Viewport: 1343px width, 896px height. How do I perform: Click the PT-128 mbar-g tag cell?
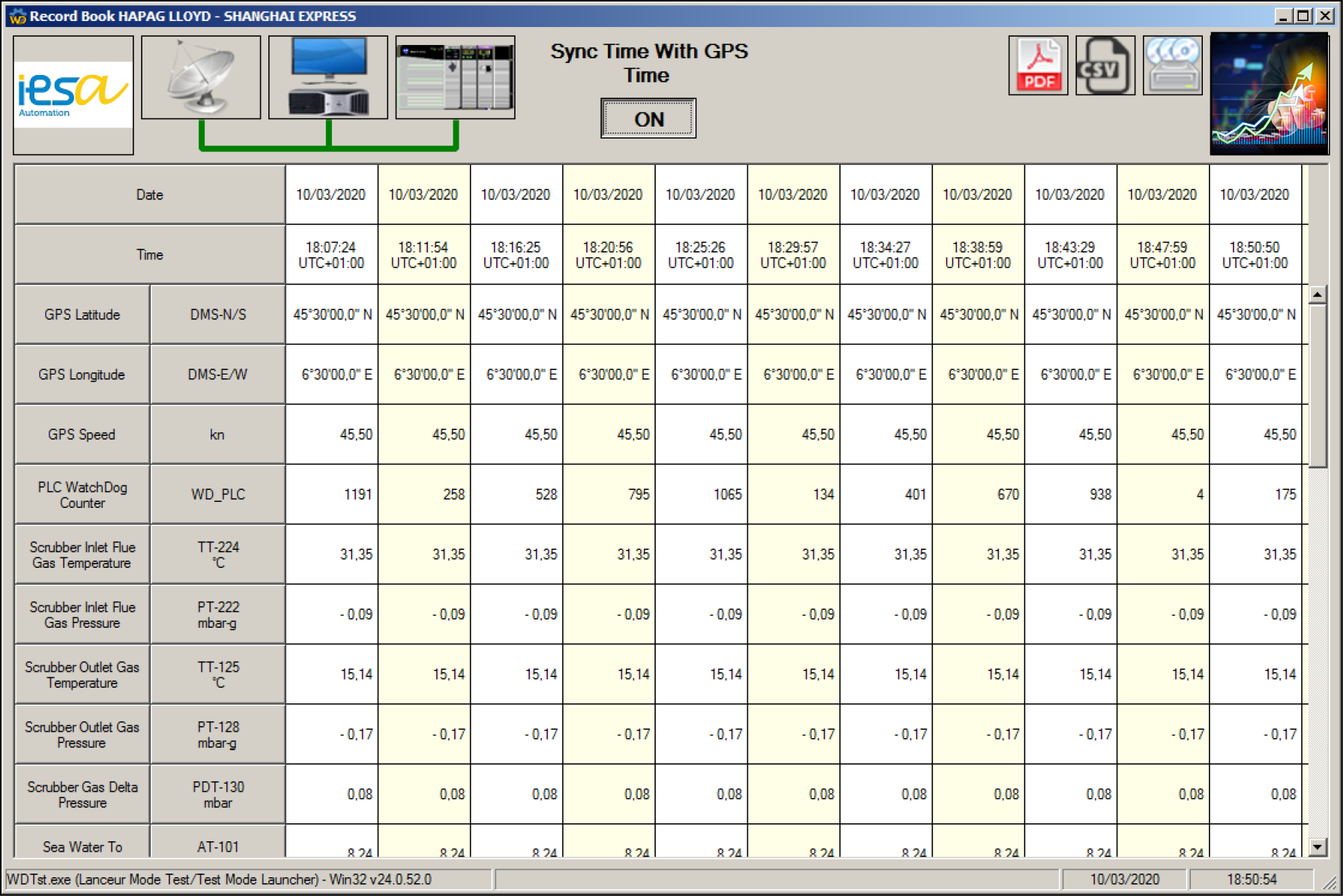coord(218,734)
